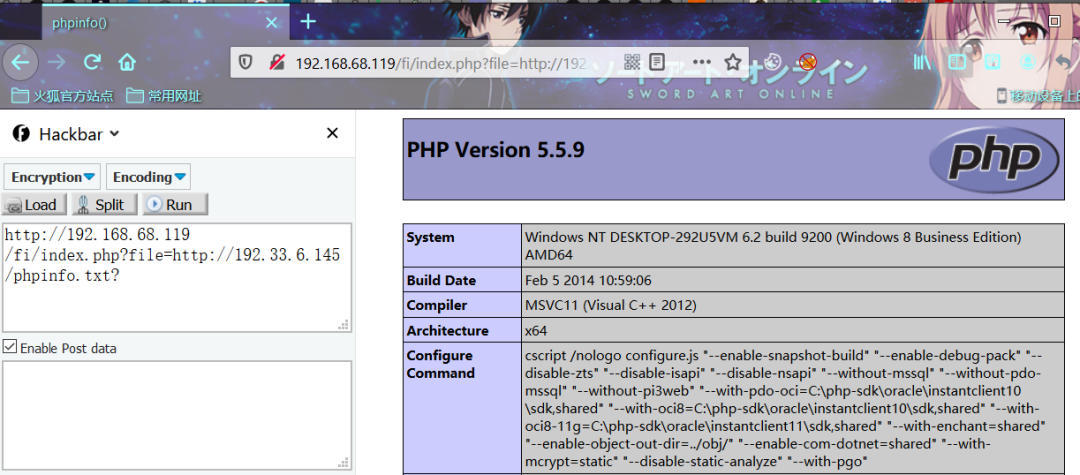Go to the browser home page
The height and width of the screenshot is (475, 1080).
[x=127, y=63]
